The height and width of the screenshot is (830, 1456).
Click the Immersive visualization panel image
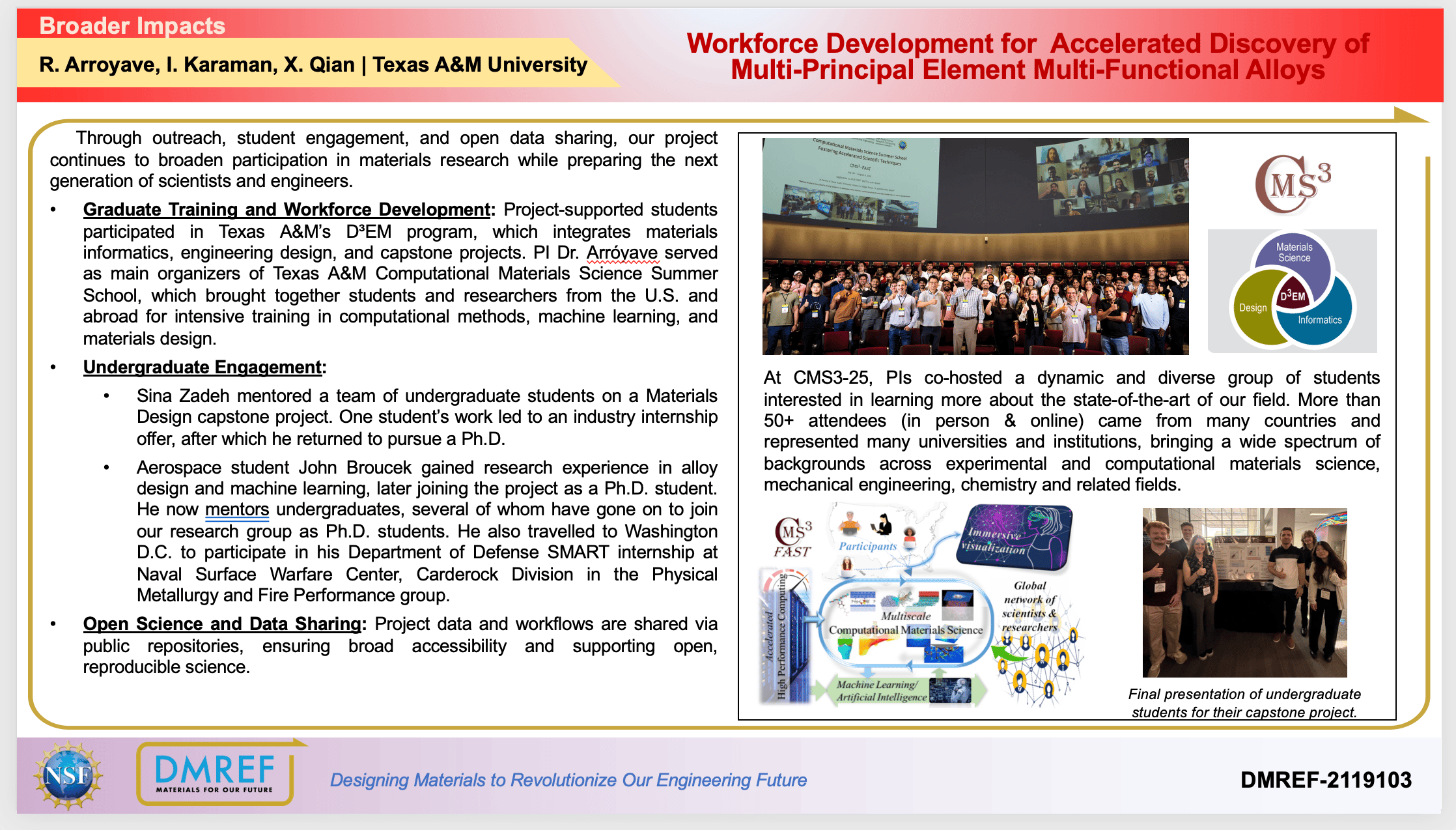click(1015, 538)
